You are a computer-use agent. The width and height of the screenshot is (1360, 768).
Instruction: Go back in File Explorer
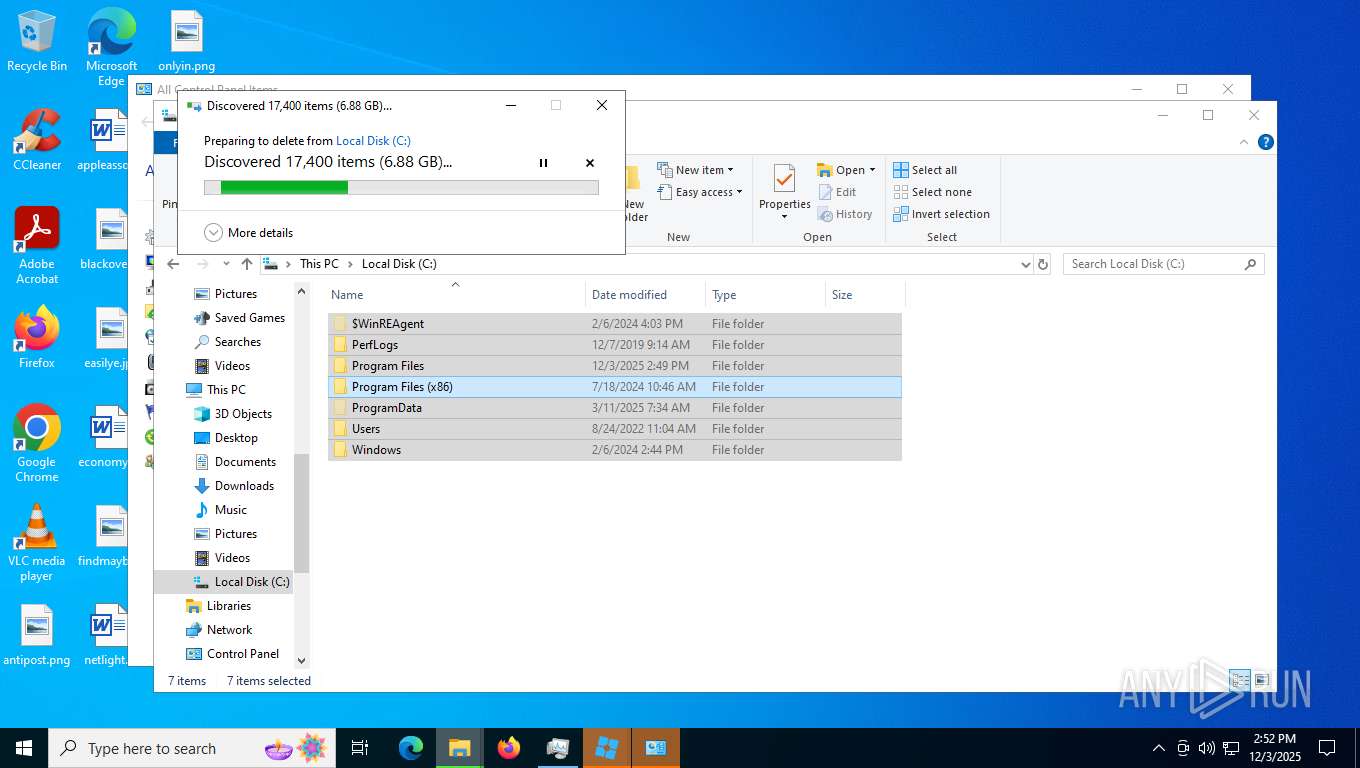[173, 264]
